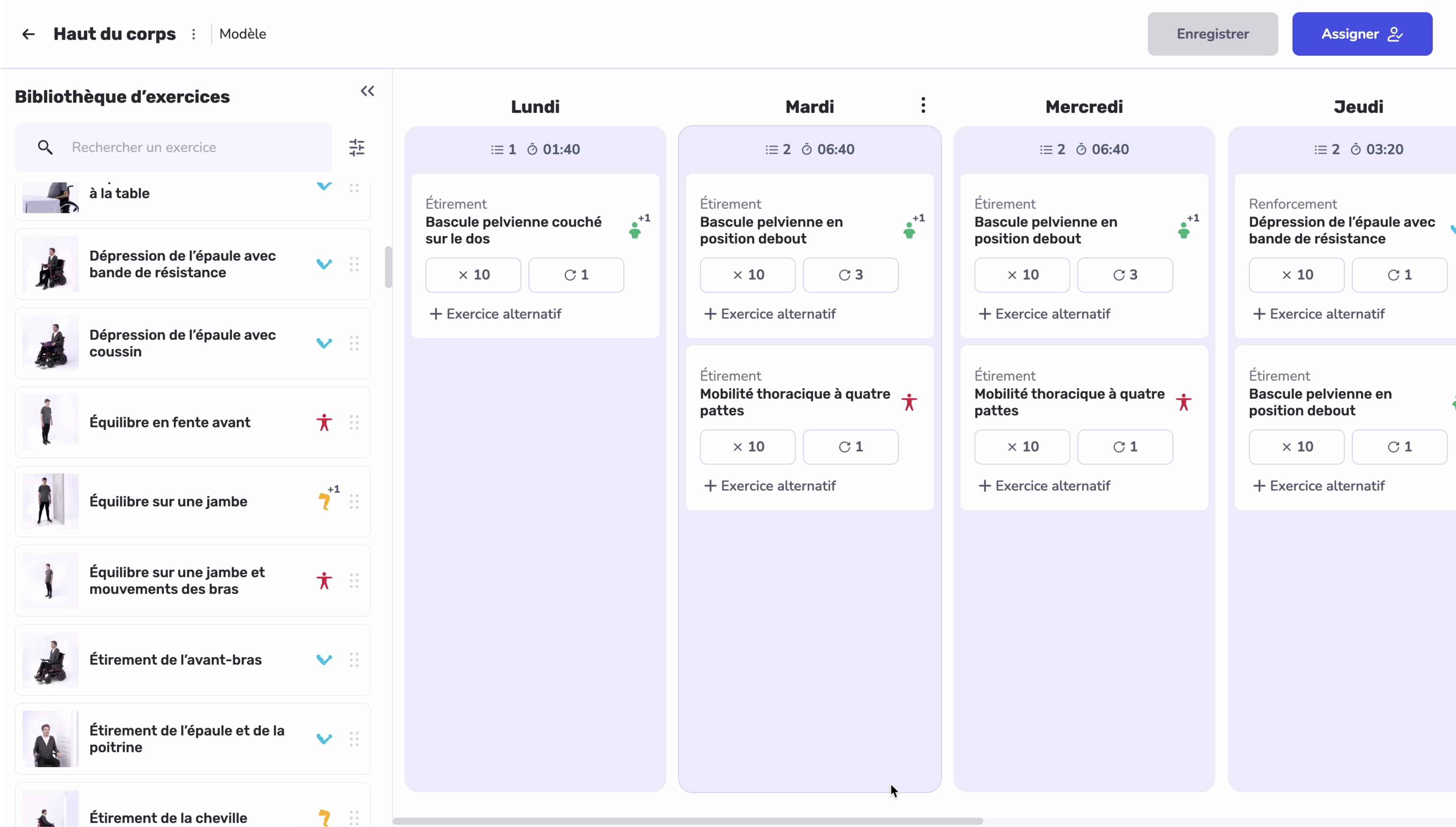This screenshot has height=827, width=1456.
Task: Select the Modèle tab in the header
Action: pyautogui.click(x=243, y=33)
